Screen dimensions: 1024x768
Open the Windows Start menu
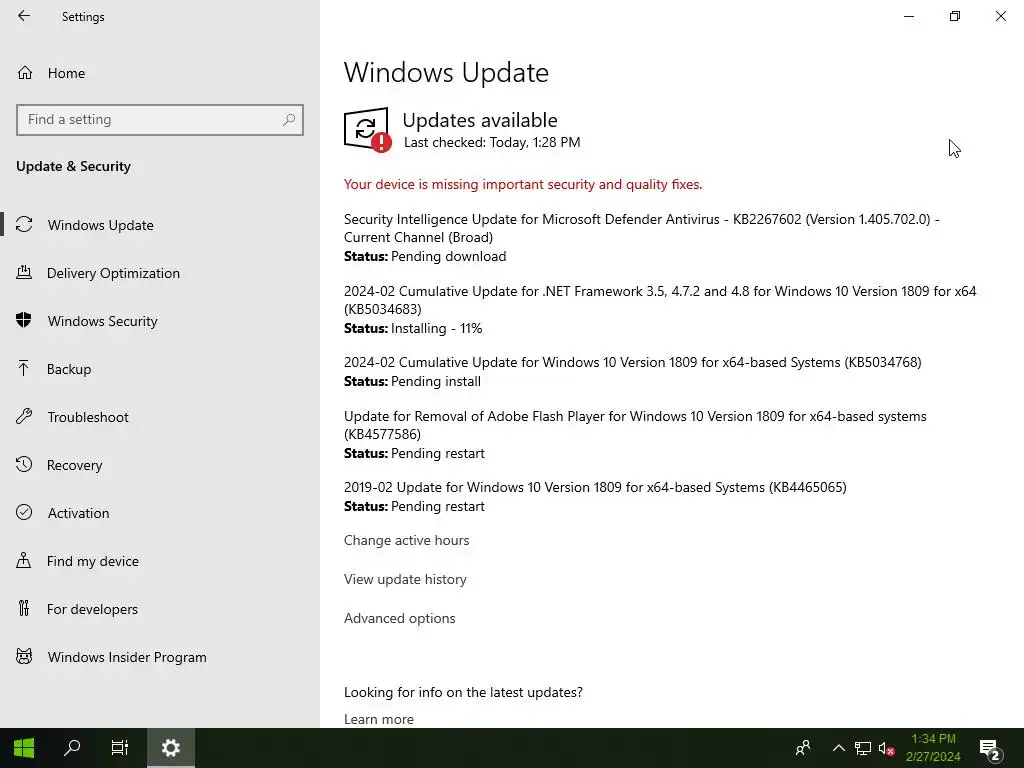click(24, 748)
